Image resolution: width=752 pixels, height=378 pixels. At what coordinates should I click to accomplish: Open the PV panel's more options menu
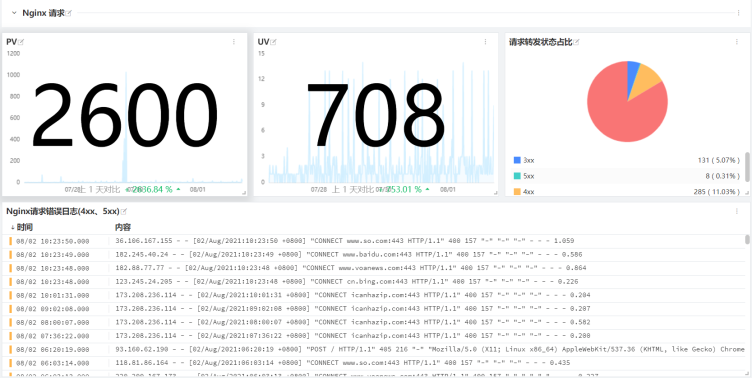[234, 42]
